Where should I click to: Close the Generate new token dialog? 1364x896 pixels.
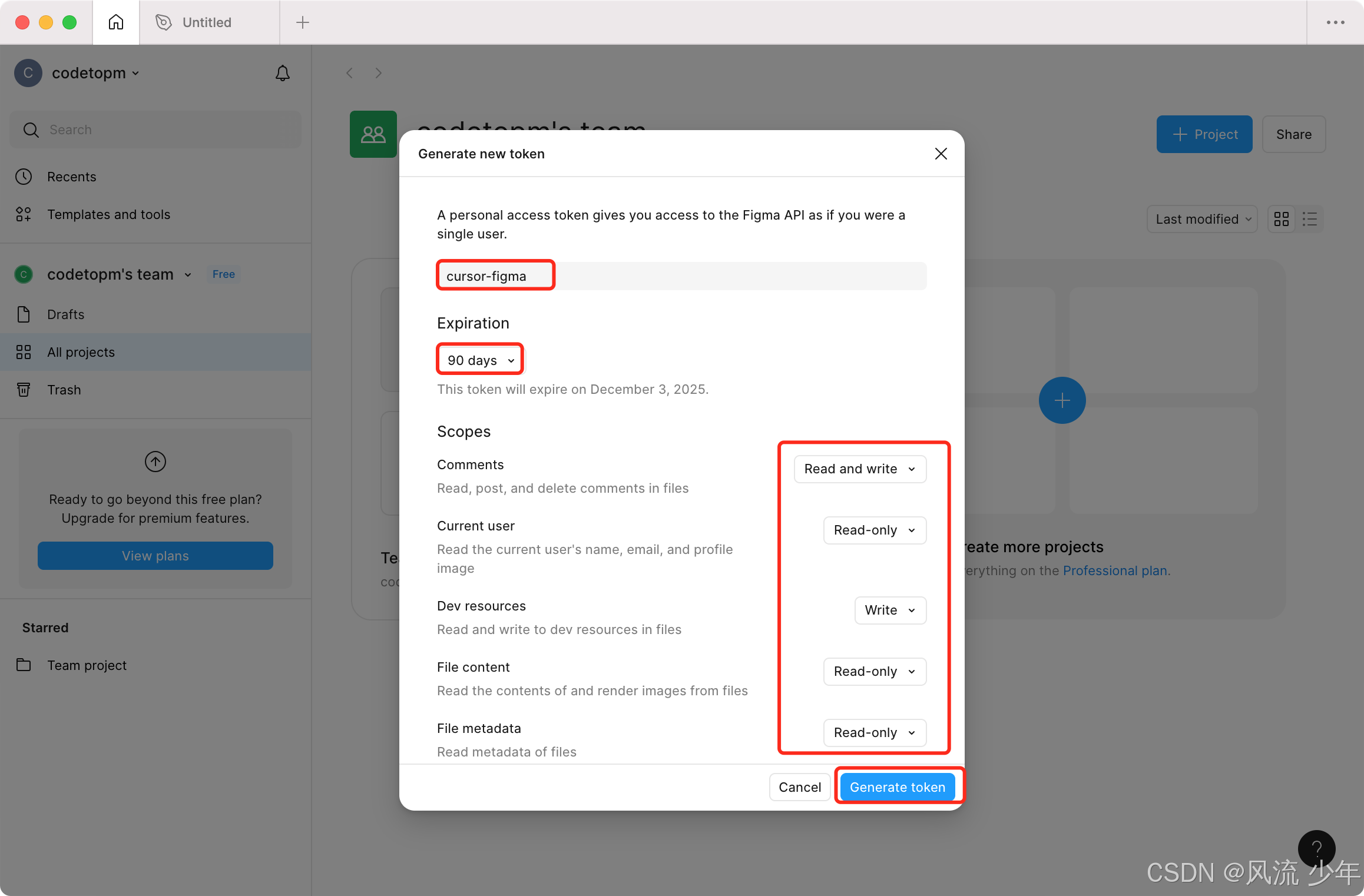click(941, 154)
